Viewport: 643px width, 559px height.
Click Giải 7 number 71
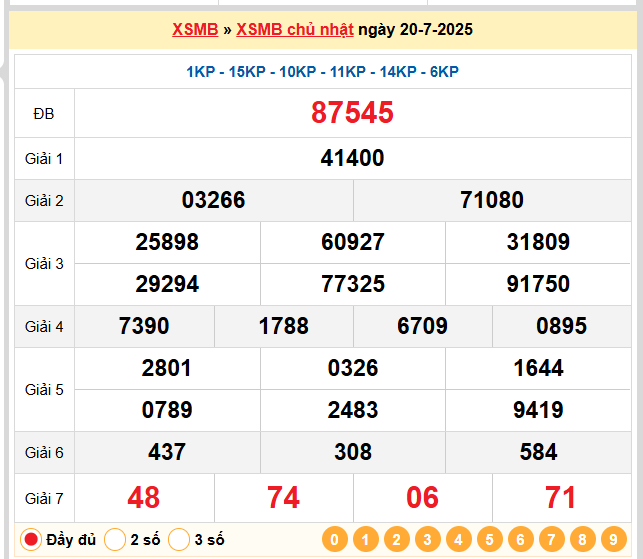(561, 498)
